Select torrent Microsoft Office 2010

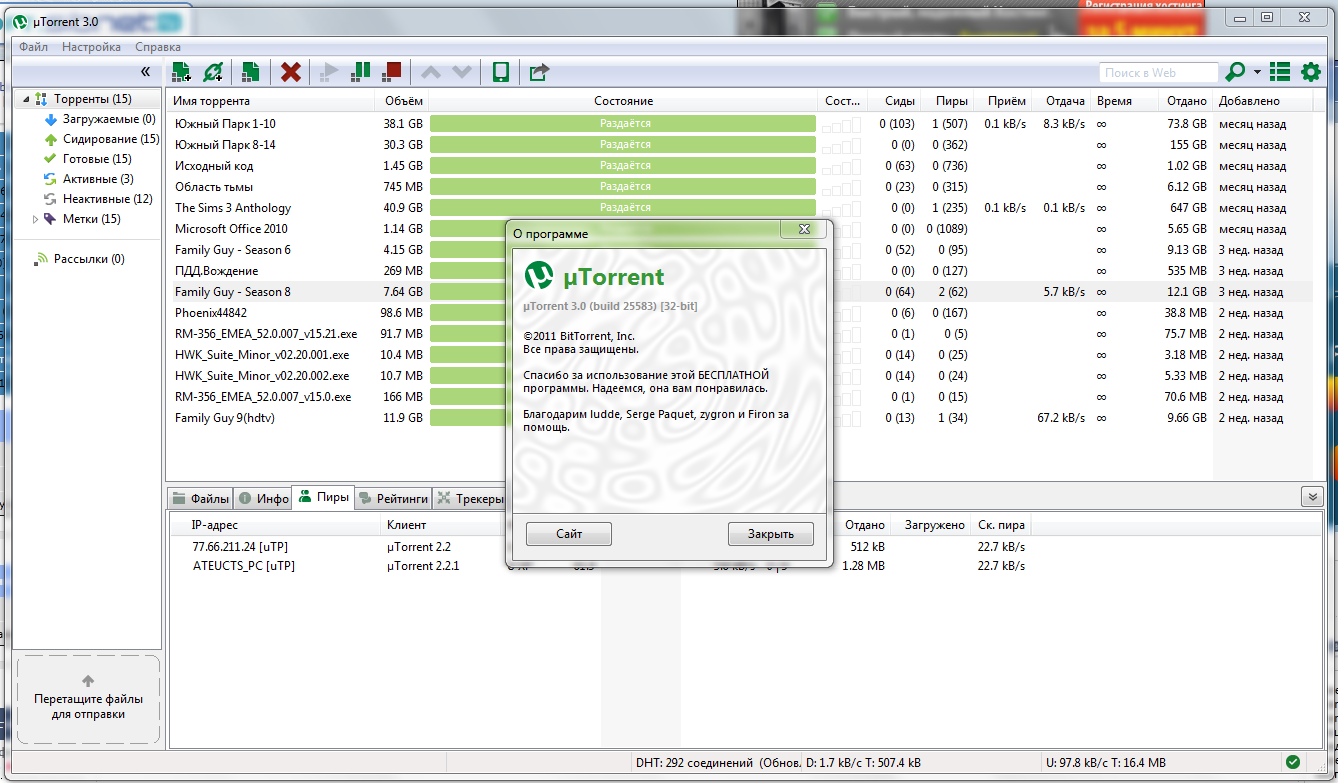(x=231, y=229)
